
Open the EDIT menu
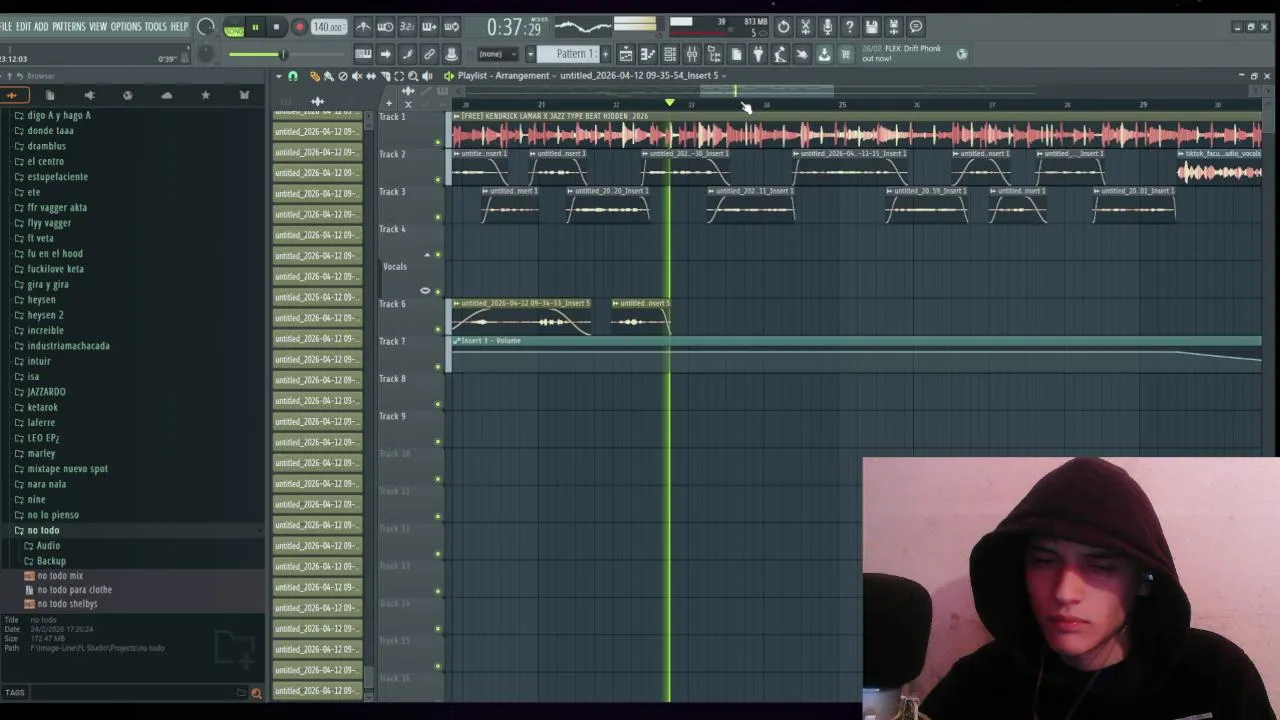coord(23,27)
